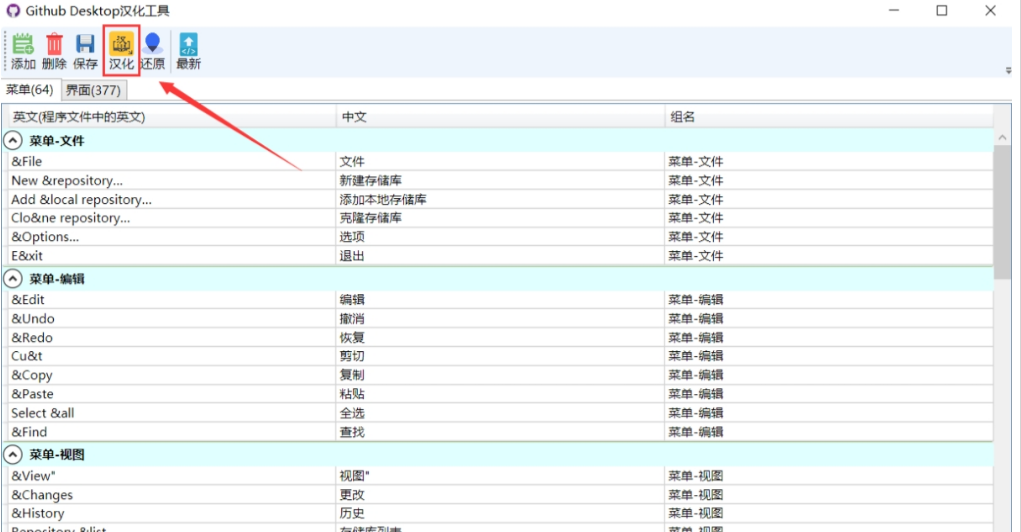Image resolution: width=1021 pixels, height=532 pixels.
Task: Select the &Undo row
Action: coord(500,318)
